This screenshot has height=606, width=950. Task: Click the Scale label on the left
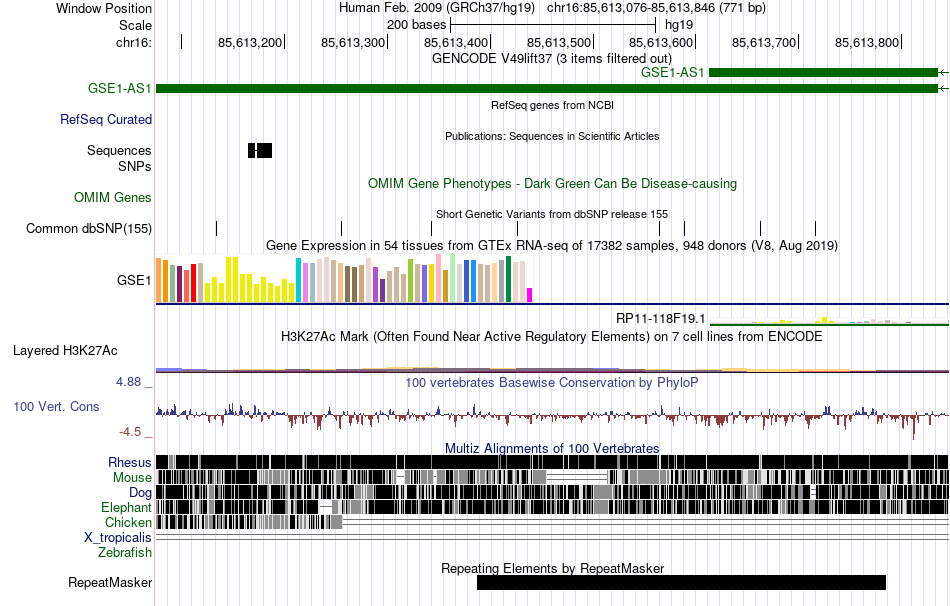(x=135, y=25)
